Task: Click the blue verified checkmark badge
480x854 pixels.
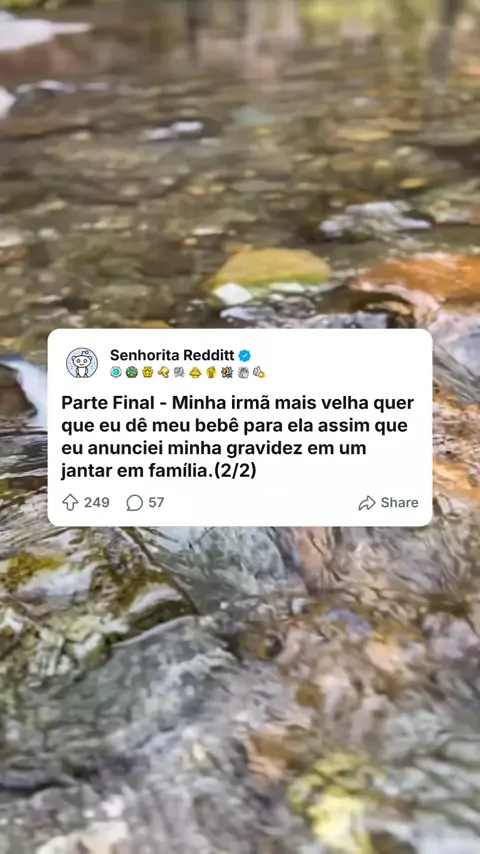Action: 245,356
